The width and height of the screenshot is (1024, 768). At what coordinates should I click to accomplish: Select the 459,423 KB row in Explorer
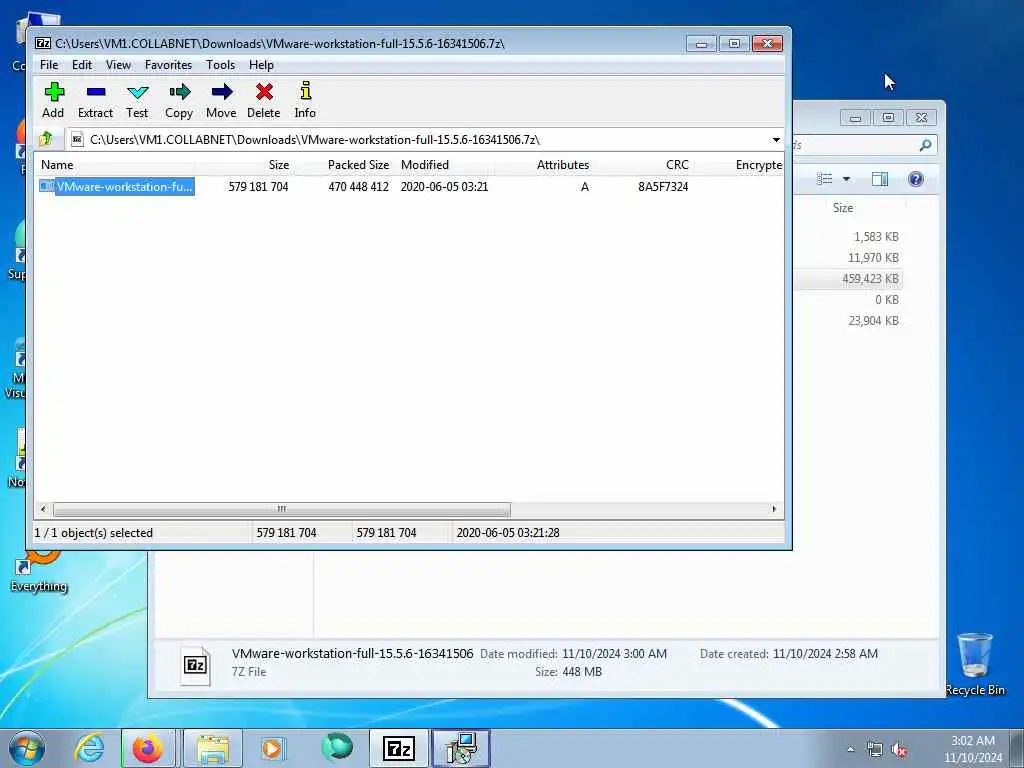coord(849,279)
